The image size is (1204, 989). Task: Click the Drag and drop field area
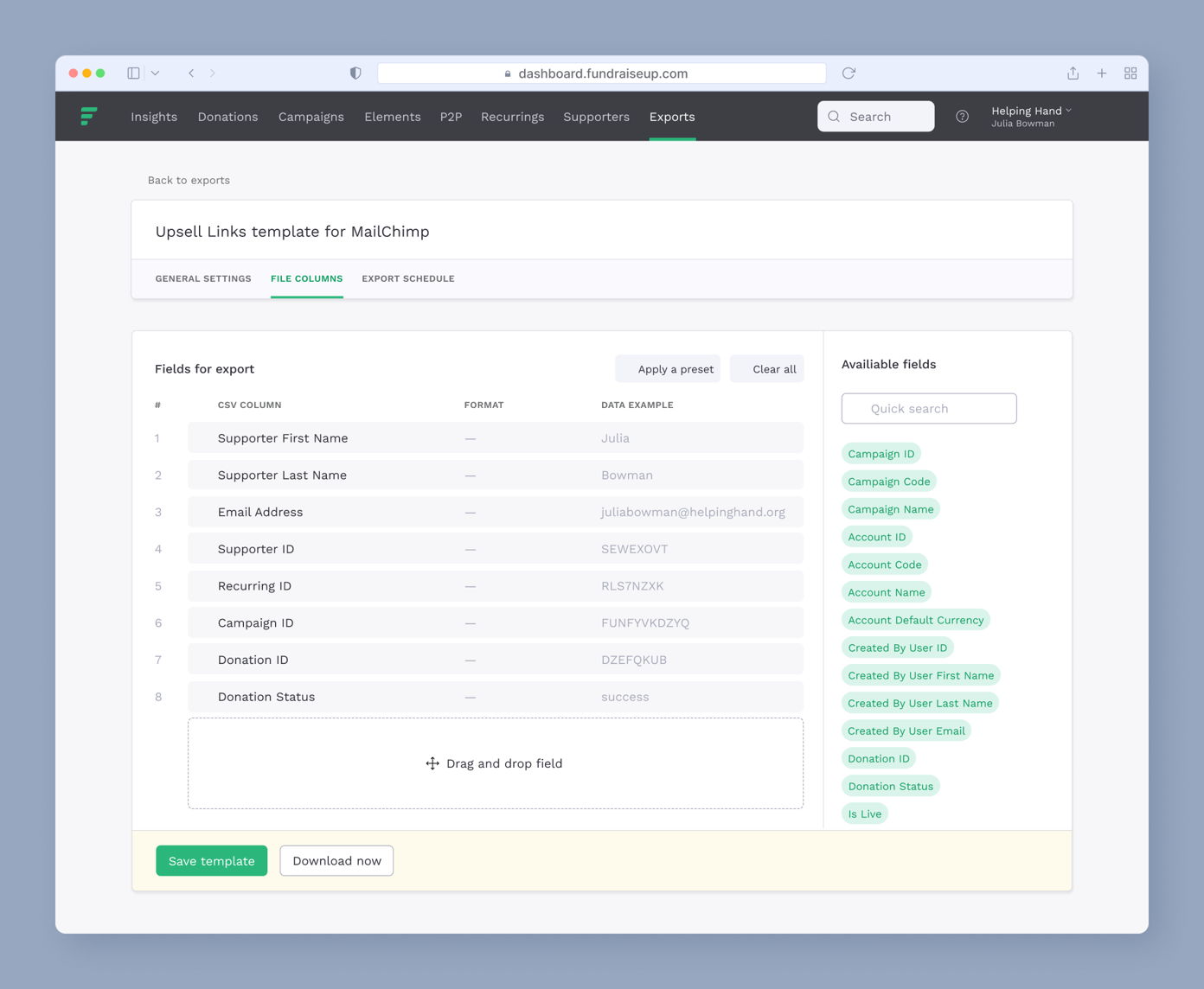tap(496, 763)
